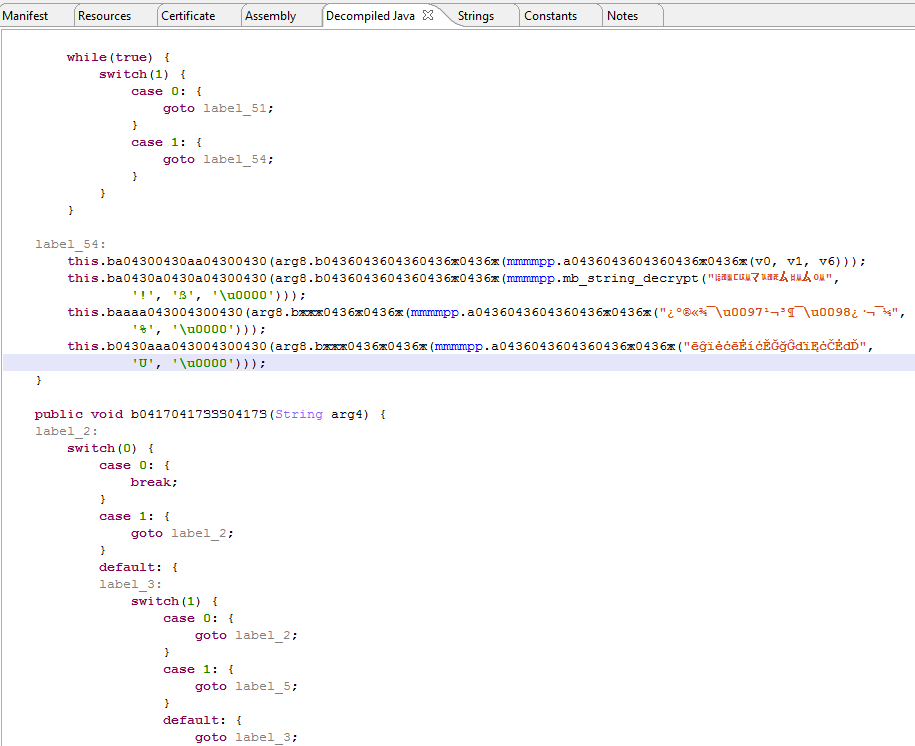Viewport: 915px width, 746px height.
Task: Click this.b0430aaa043004300430 call
Action: (x=167, y=346)
